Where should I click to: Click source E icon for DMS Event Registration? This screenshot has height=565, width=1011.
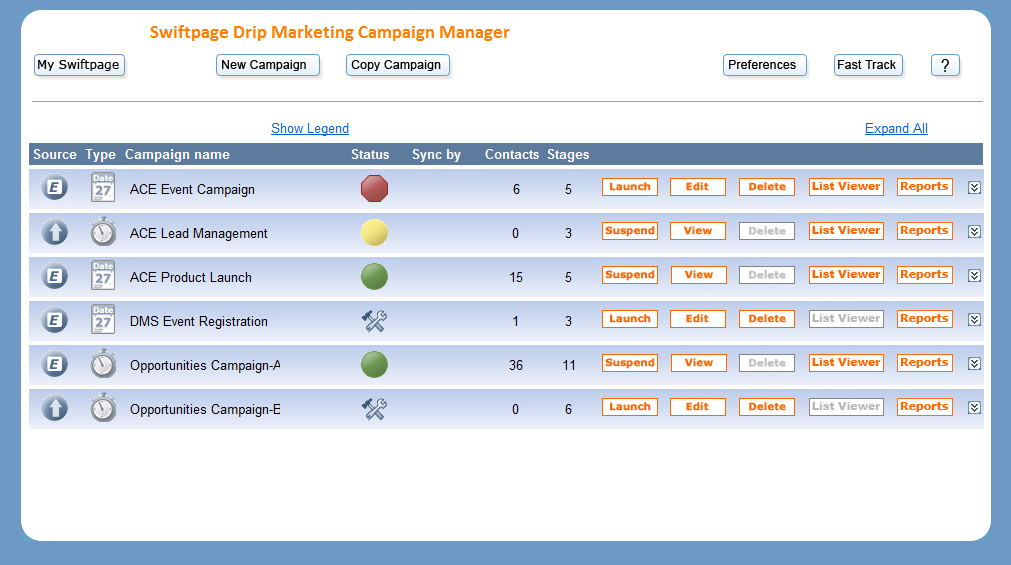[x=55, y=321]
